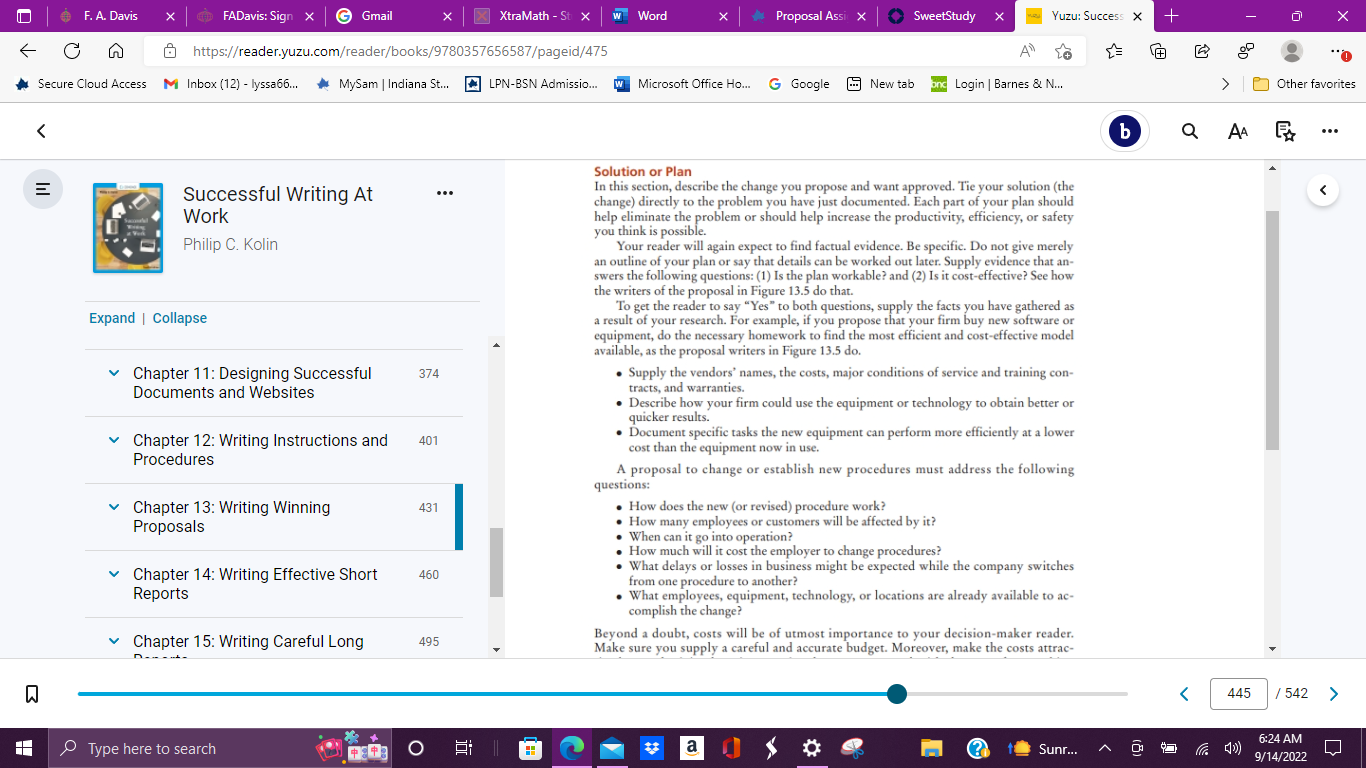Click the circular b profile icon
The width and height of the screenshot is (1366, 768).
click(x=1125, y=131)
